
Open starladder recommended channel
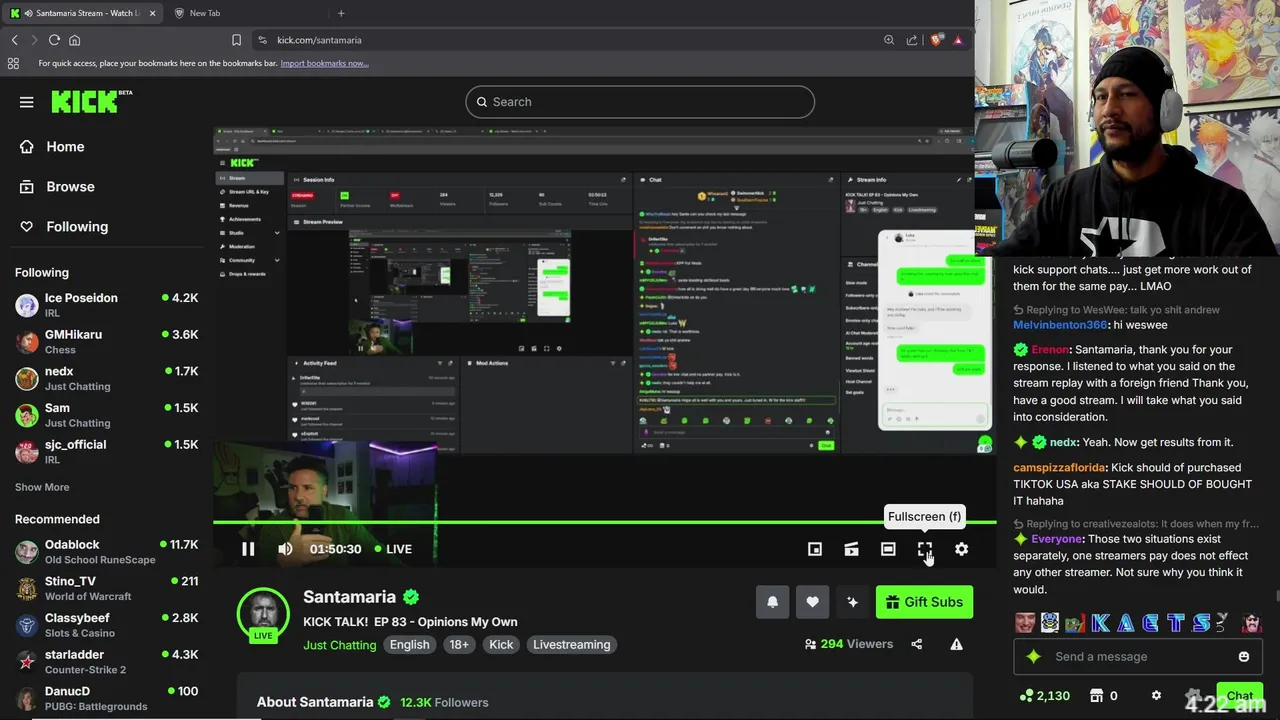[106, 662]
